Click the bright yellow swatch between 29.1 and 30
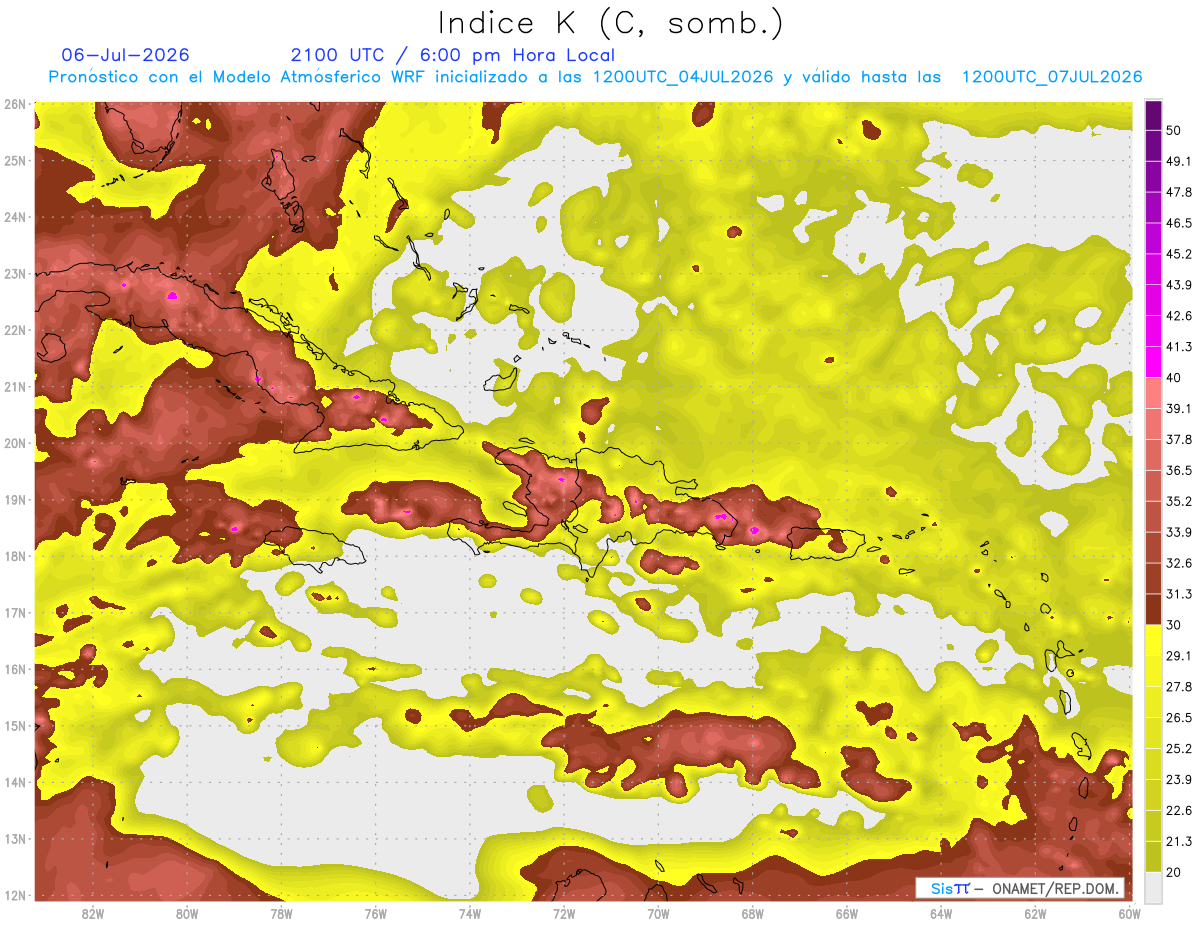Screen dimensions: 1200x927 [1153, 640]
